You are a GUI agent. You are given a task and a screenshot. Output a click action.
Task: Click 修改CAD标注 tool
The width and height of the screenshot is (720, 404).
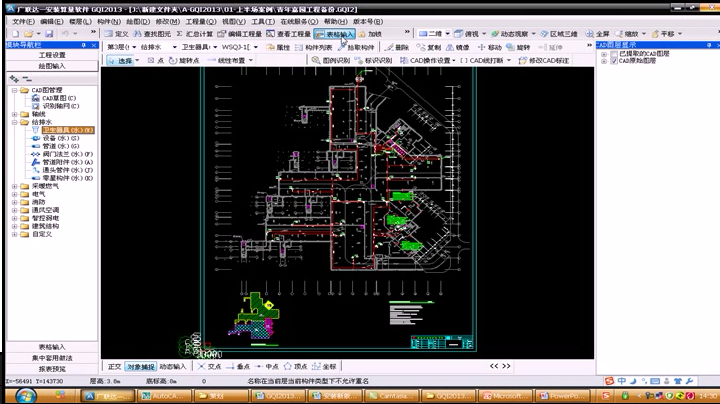pyautogui.click(x=544, y=60)
